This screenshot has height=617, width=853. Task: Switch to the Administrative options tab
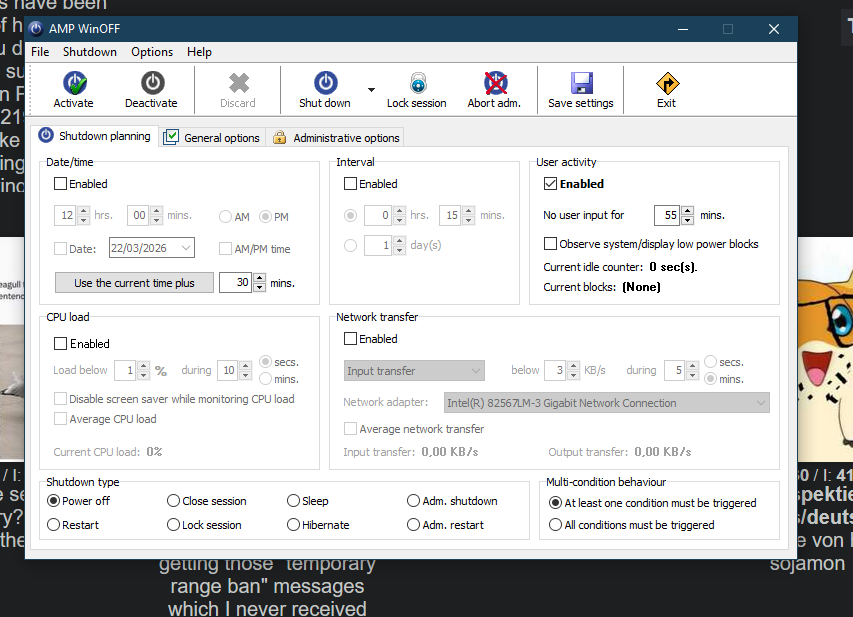(x=336, y=138)
